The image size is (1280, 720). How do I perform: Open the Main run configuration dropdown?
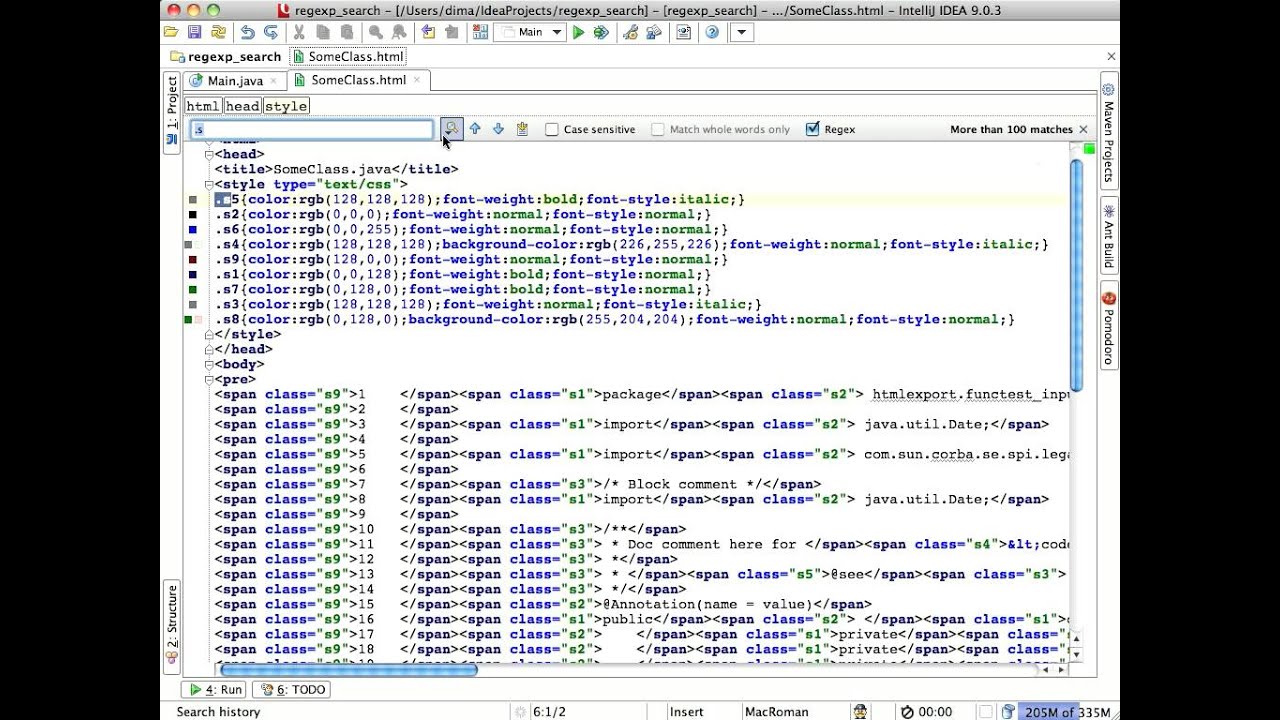[x=531, y=32]
